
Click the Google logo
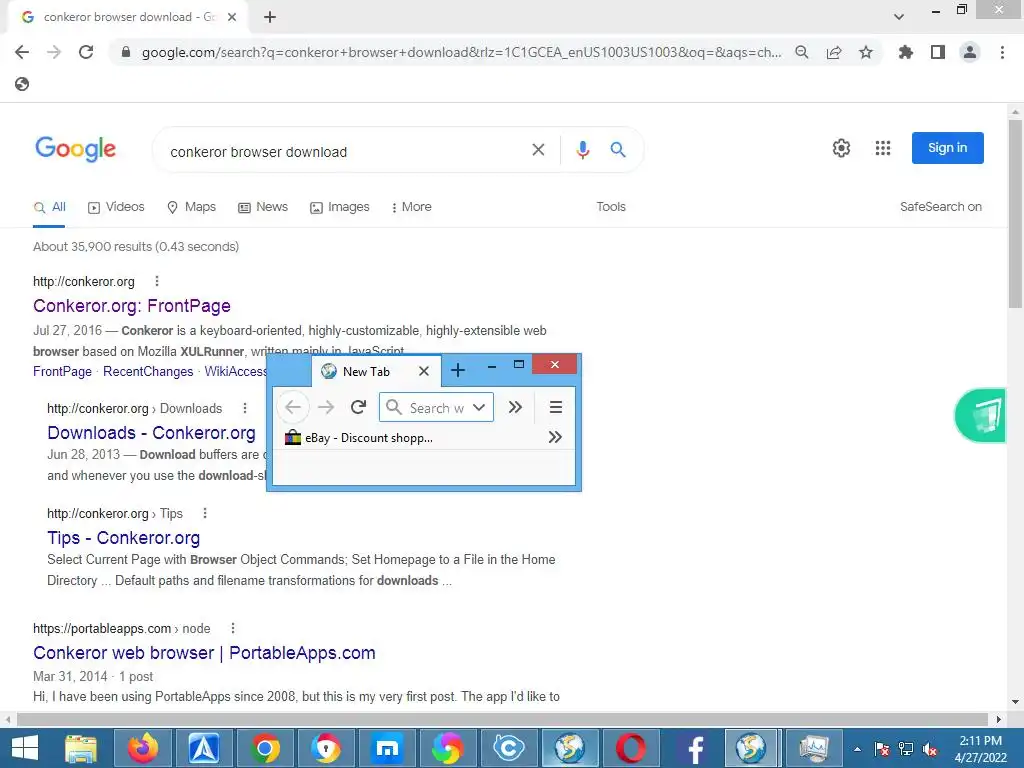click(x=76, y=149)
